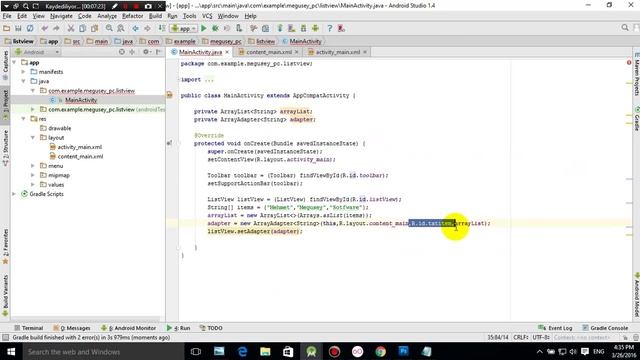This screenshot has width=640, height=360.
Task: Click the Search Everywhere magnifier icon
Action: coord(625,28)
